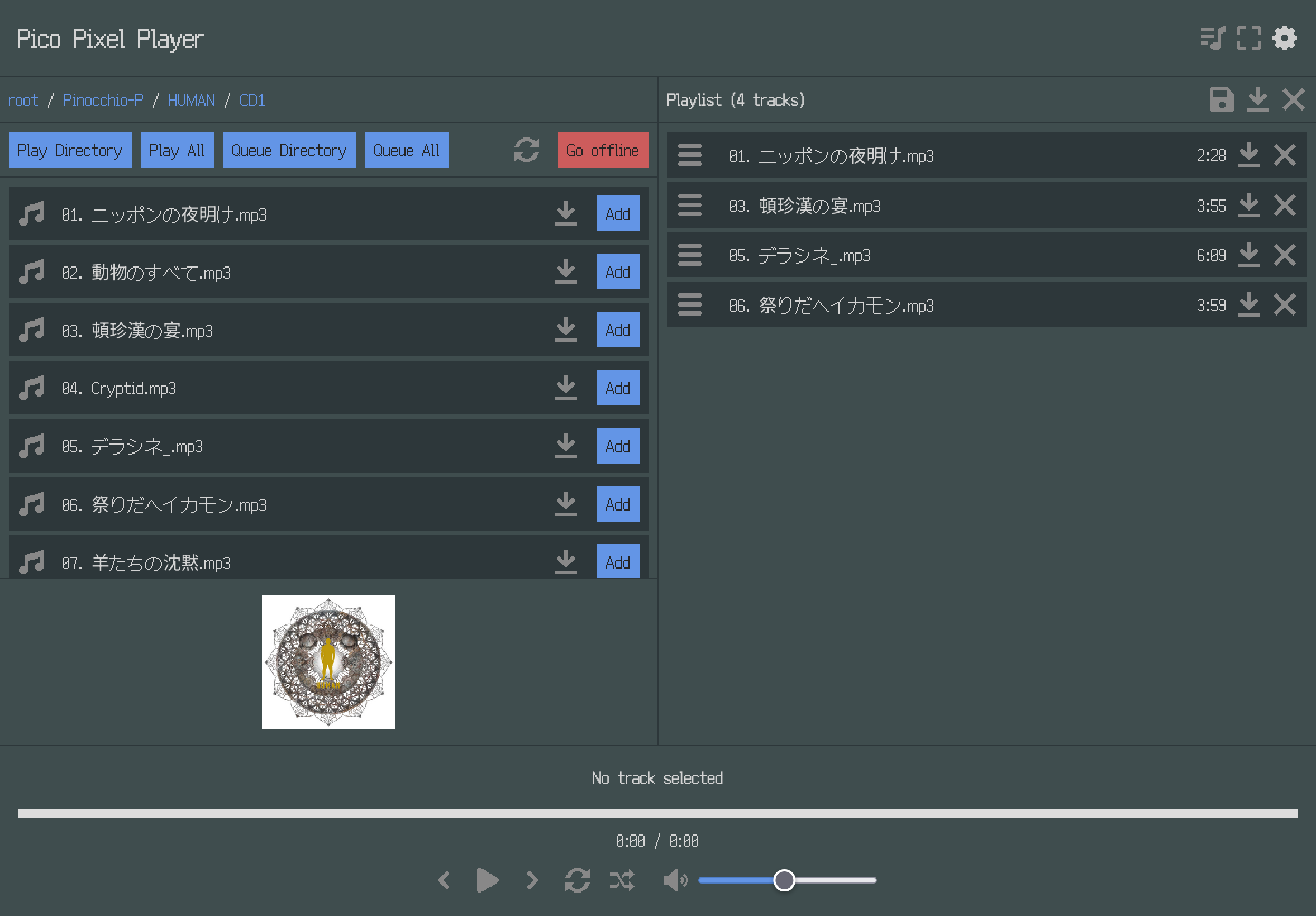1316x916 pixels.
Task: Click Queue All button
Action: tap(407, 150)
